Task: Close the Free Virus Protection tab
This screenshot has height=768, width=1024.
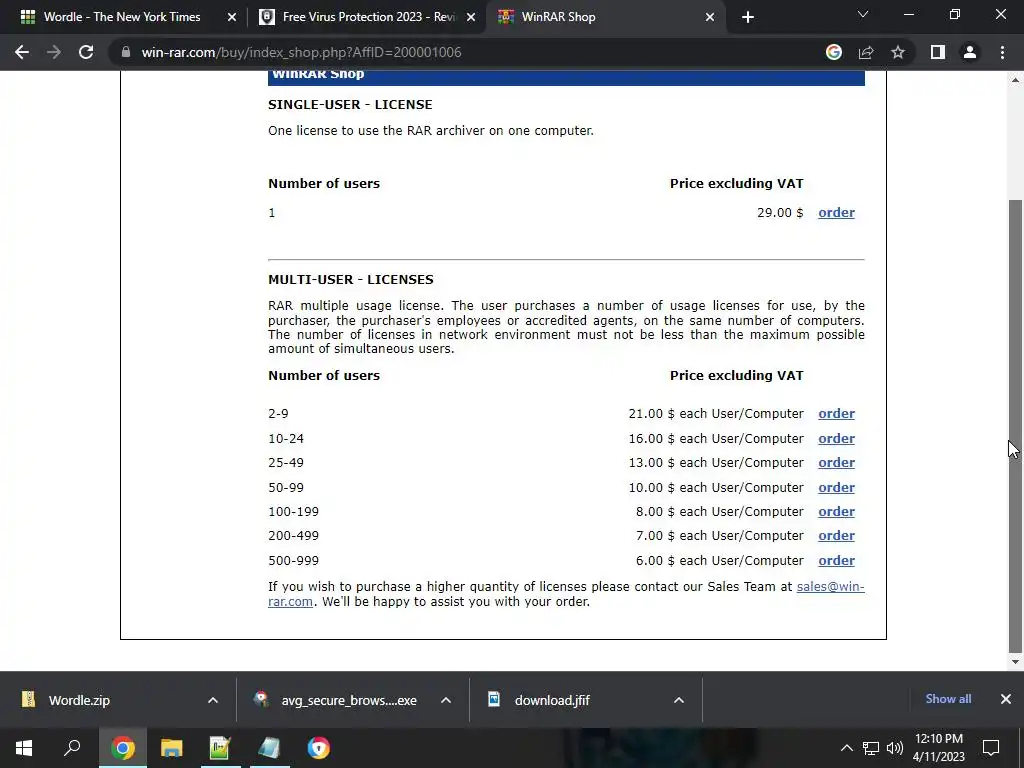Action: (471, 17)
